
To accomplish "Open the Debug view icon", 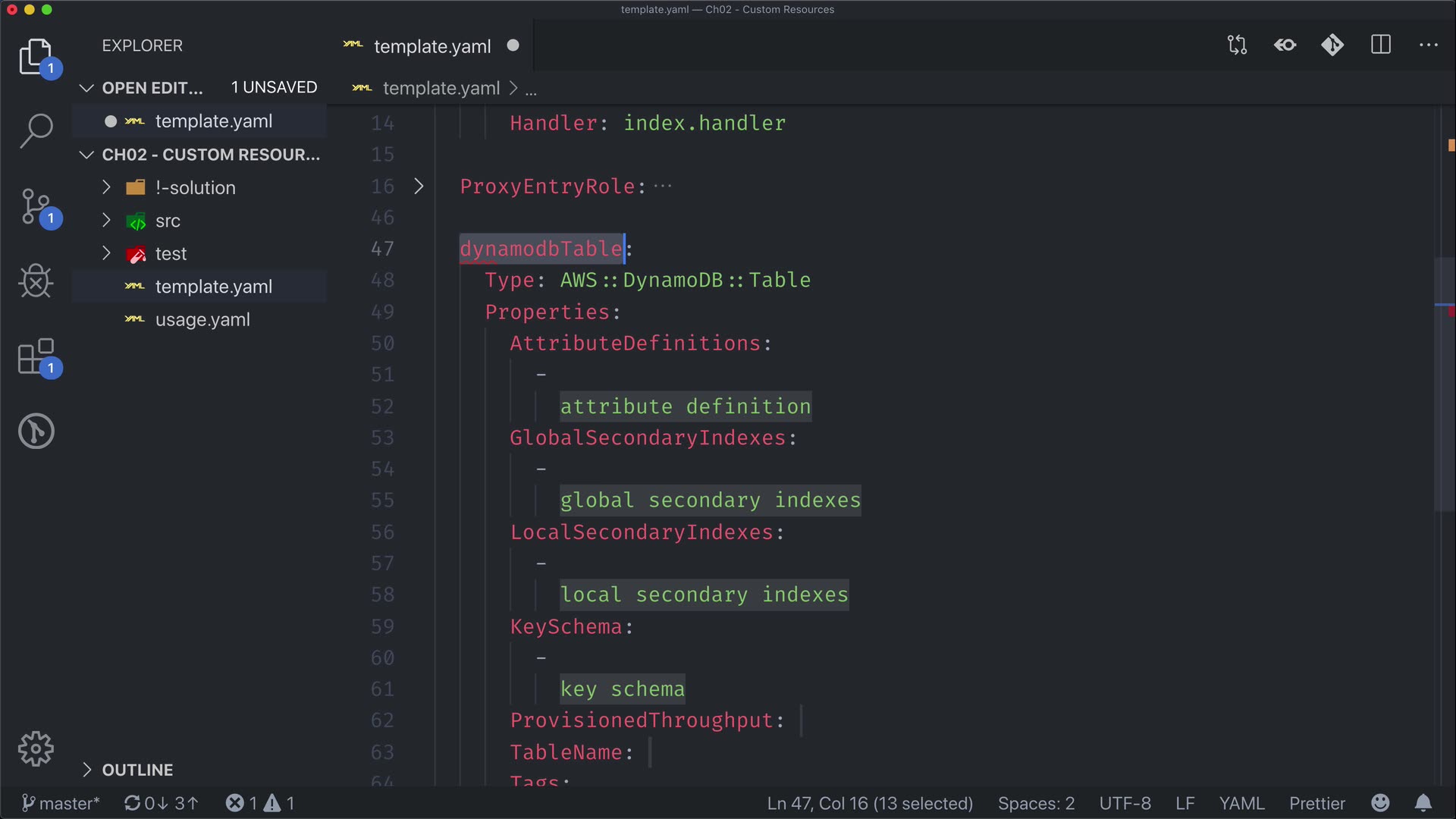I will click(36, 281).
